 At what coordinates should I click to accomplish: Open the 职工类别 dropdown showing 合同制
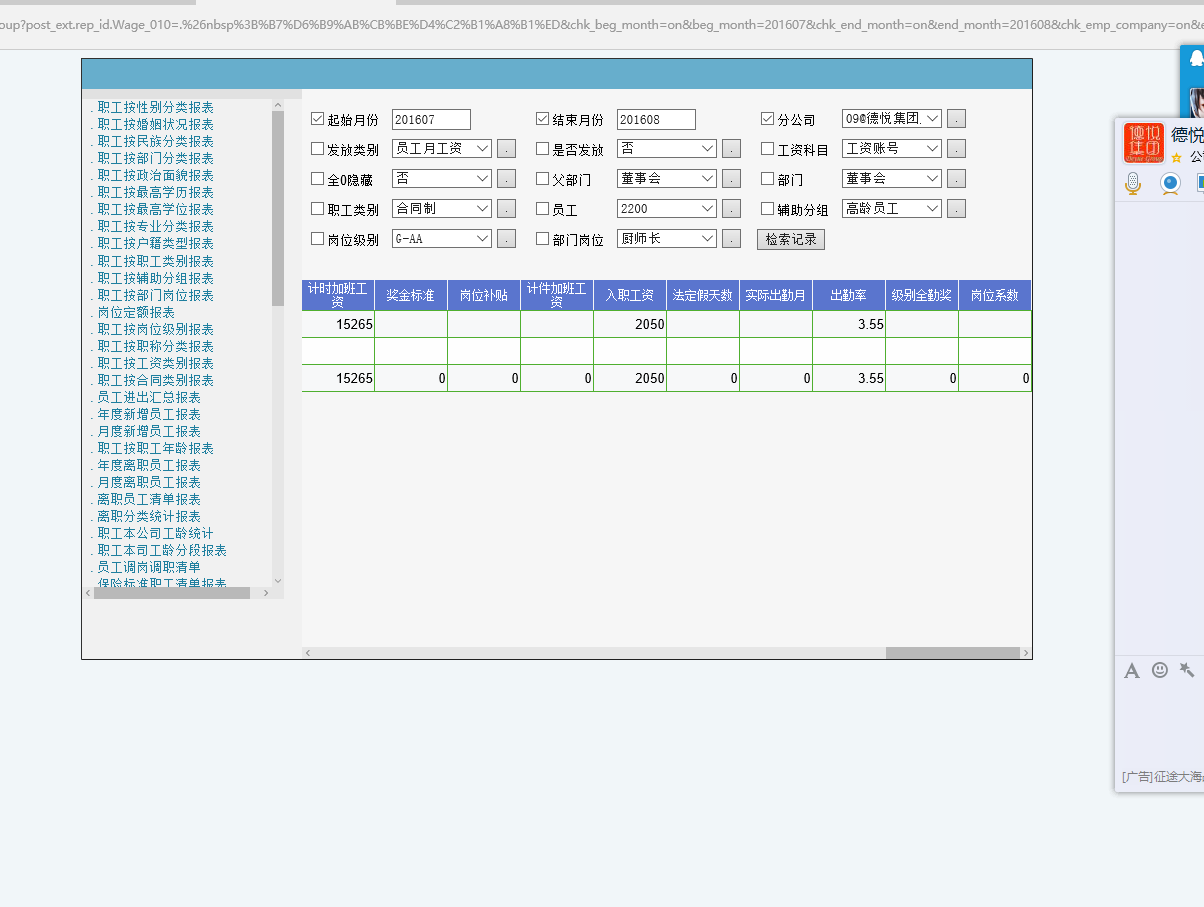441,209
